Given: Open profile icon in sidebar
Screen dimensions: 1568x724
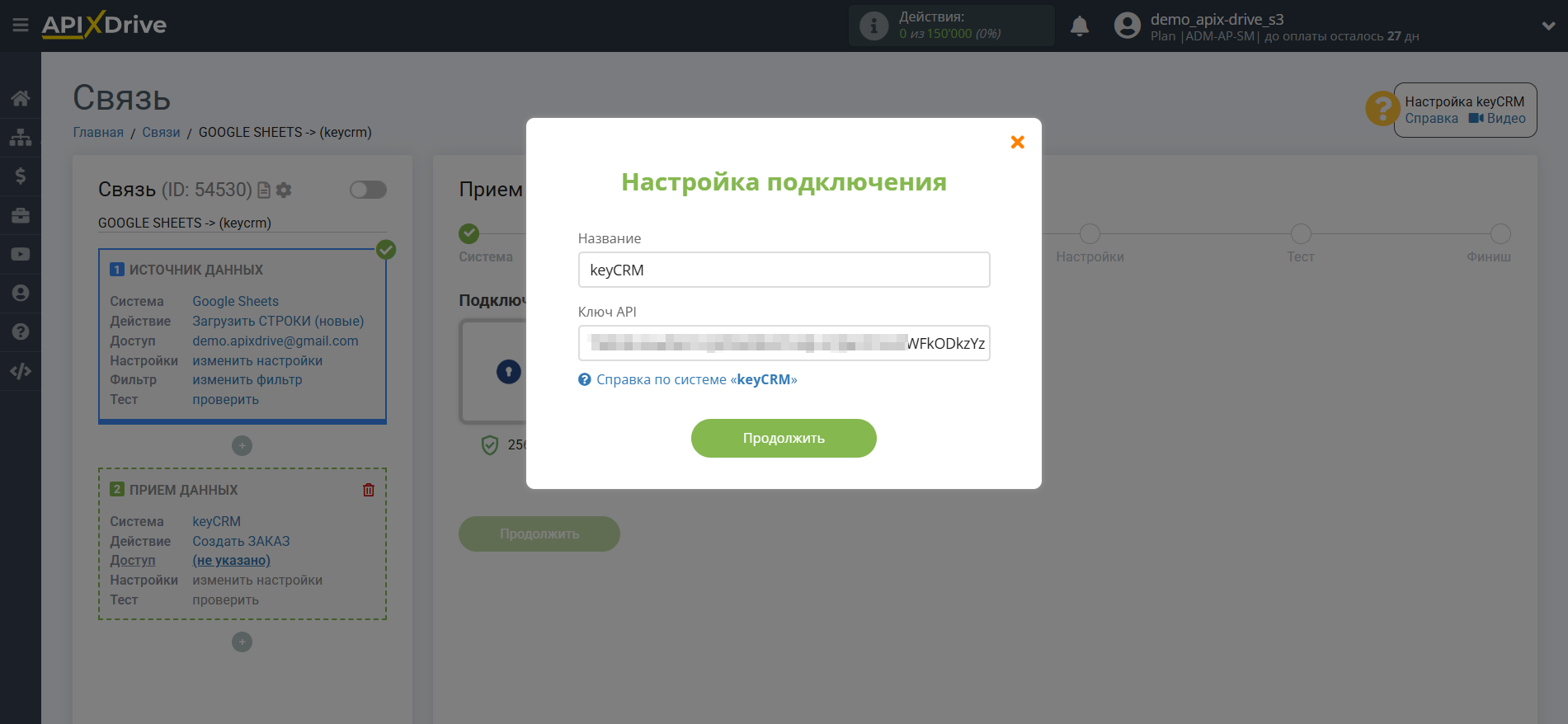Looking at the screenshot, I should 21,293.
